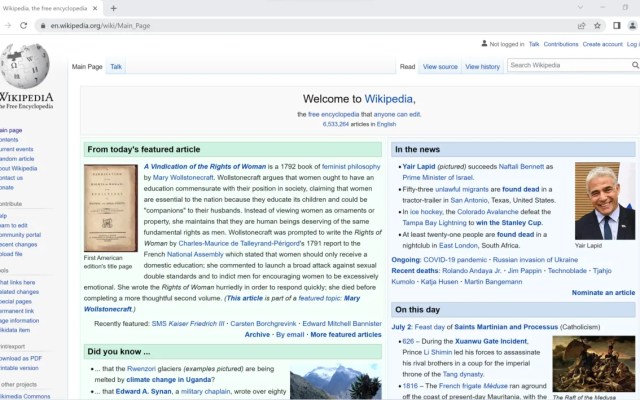Open SMS Kaiser Friedrich III link
Screen dimensions: 640x400
(188, 324)
